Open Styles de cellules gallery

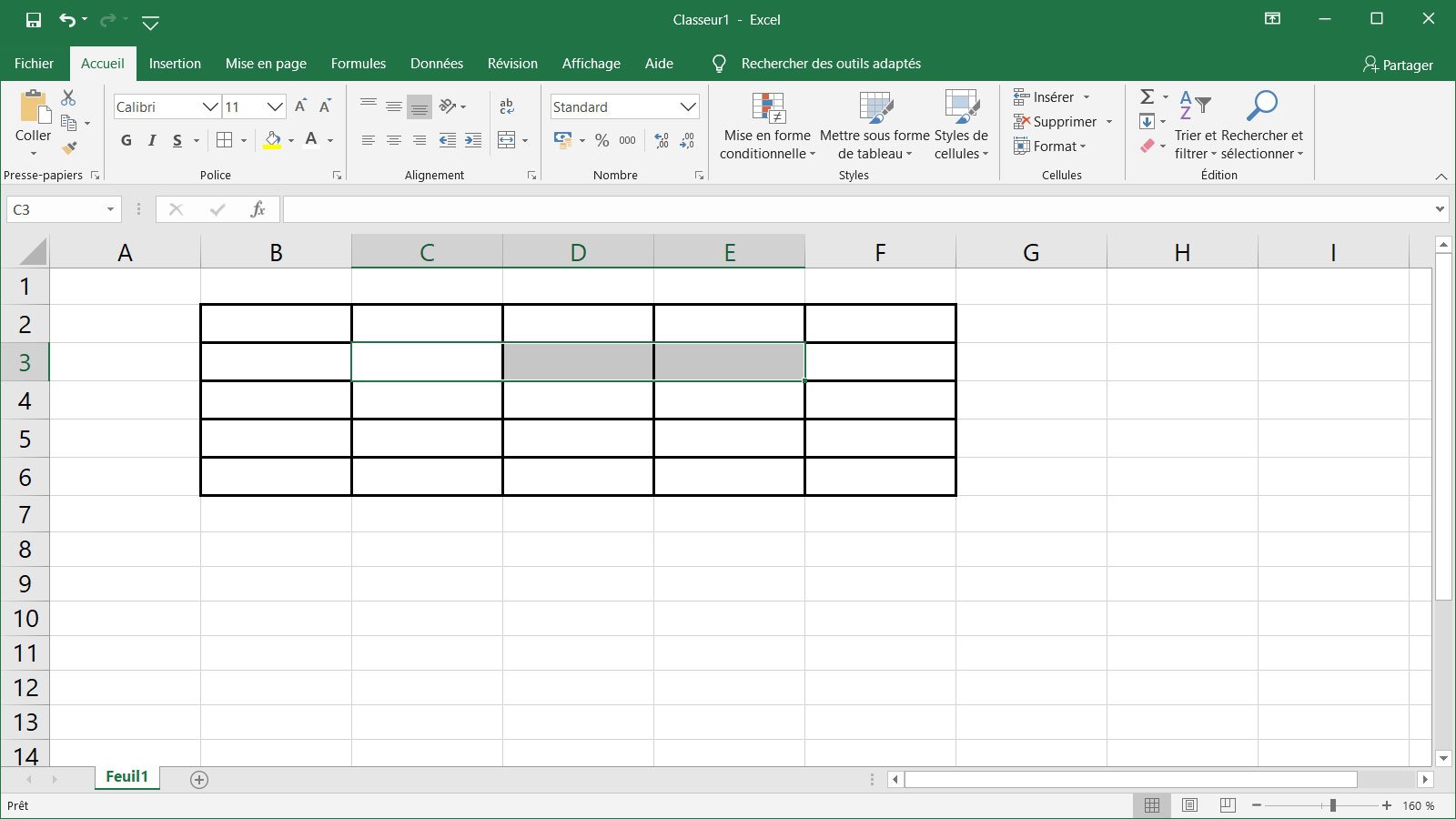click(x=961, y=126)
